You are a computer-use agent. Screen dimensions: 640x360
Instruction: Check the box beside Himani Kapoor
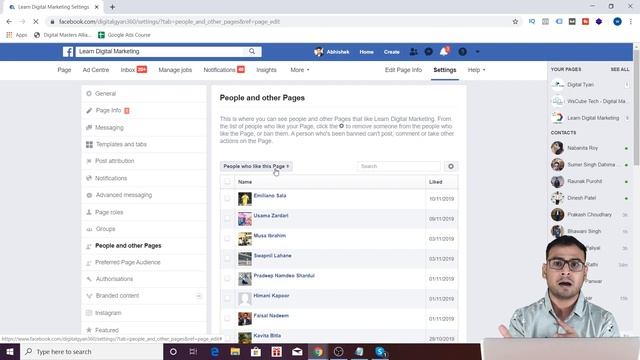(x=227, y=299)
